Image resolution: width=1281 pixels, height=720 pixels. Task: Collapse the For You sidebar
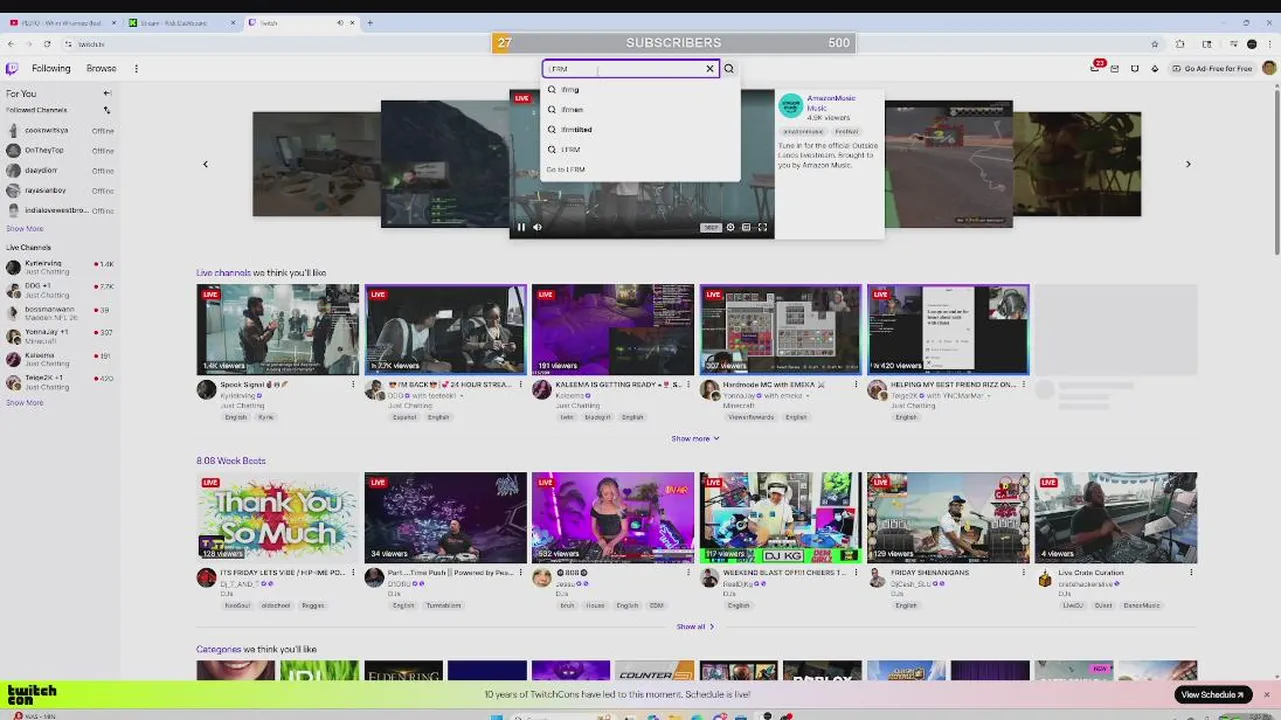pyautogui.click(x=107, y=93)
